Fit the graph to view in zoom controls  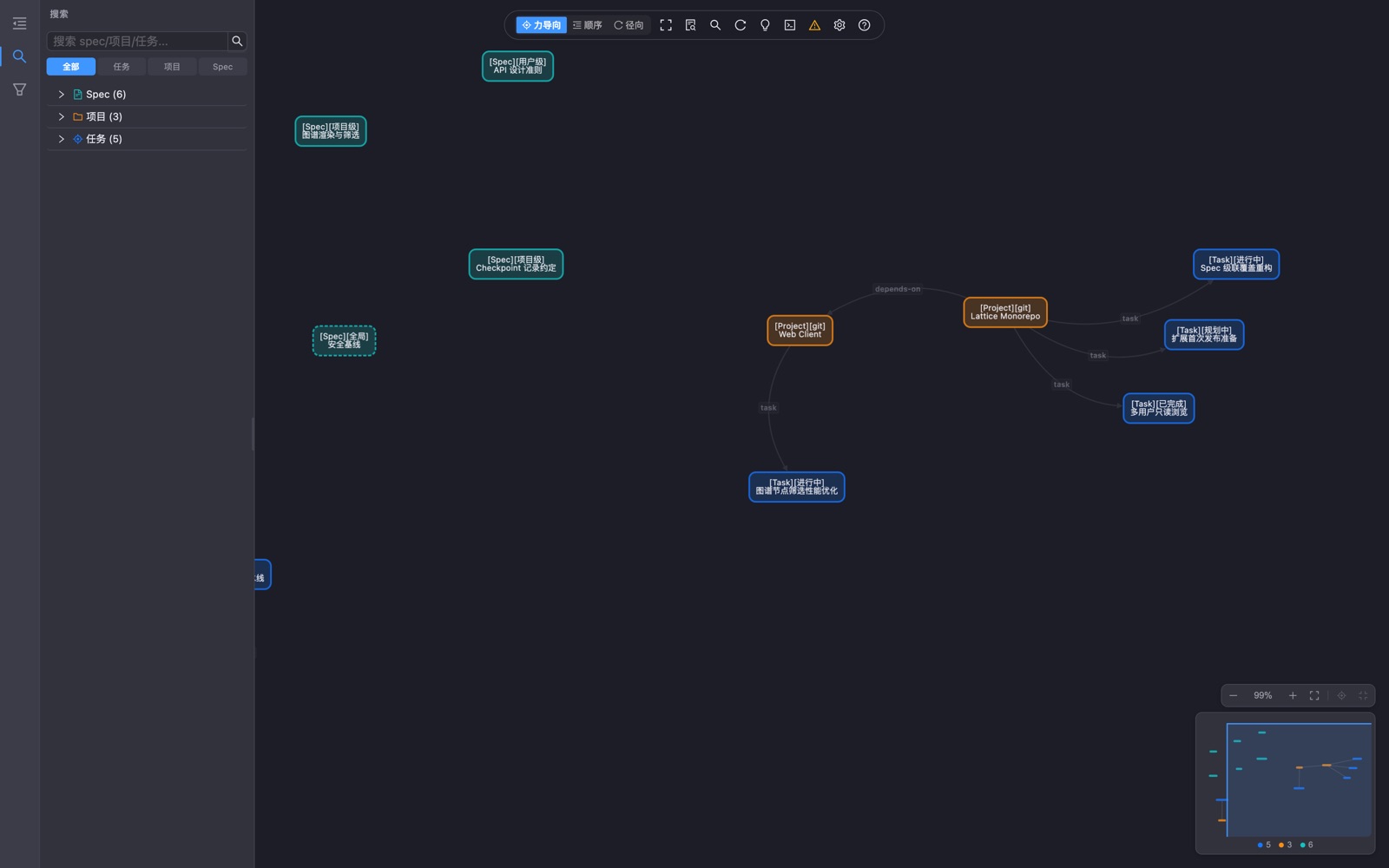tap(1314, 695)
